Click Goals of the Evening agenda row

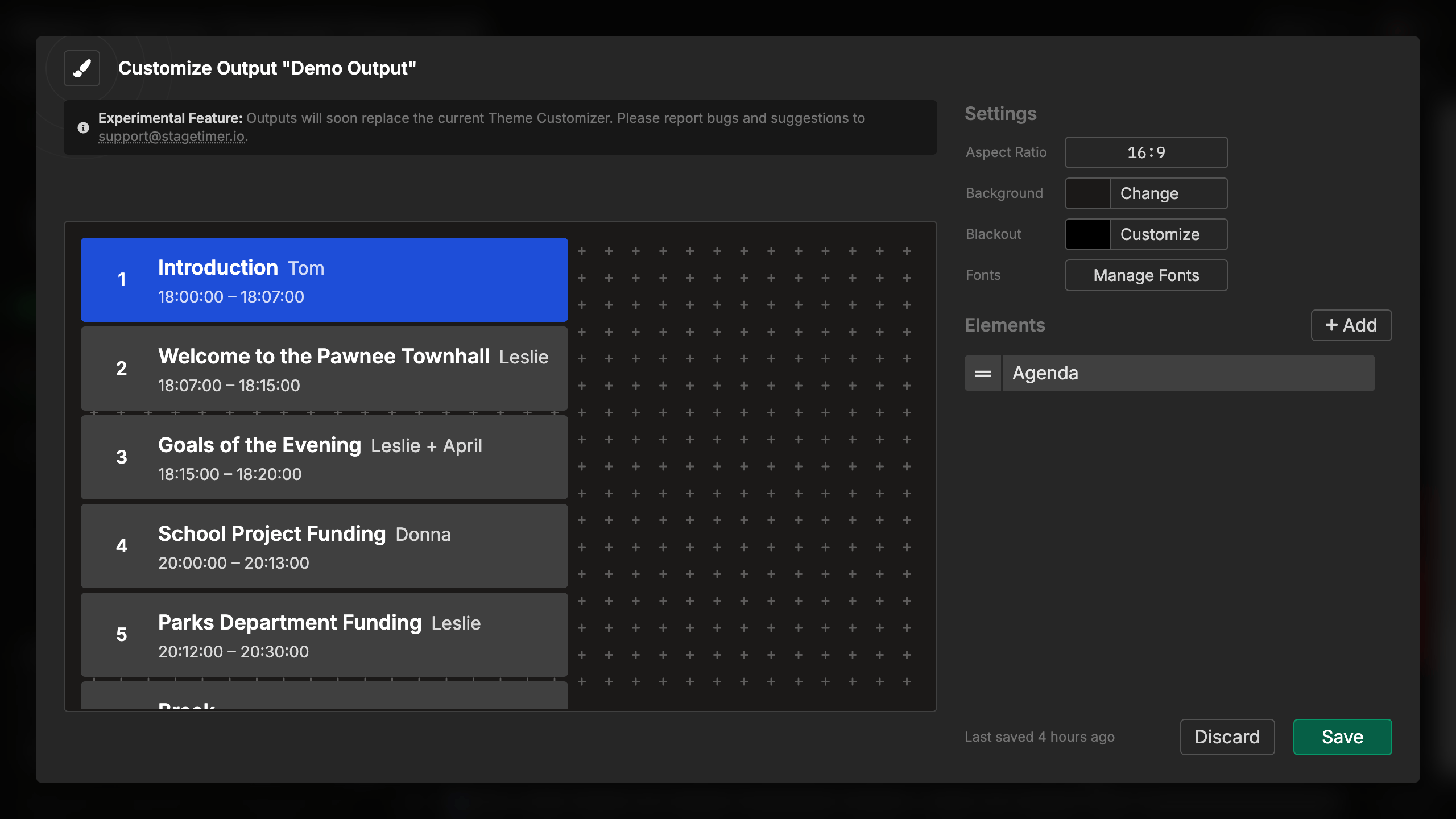pos(324,457)
